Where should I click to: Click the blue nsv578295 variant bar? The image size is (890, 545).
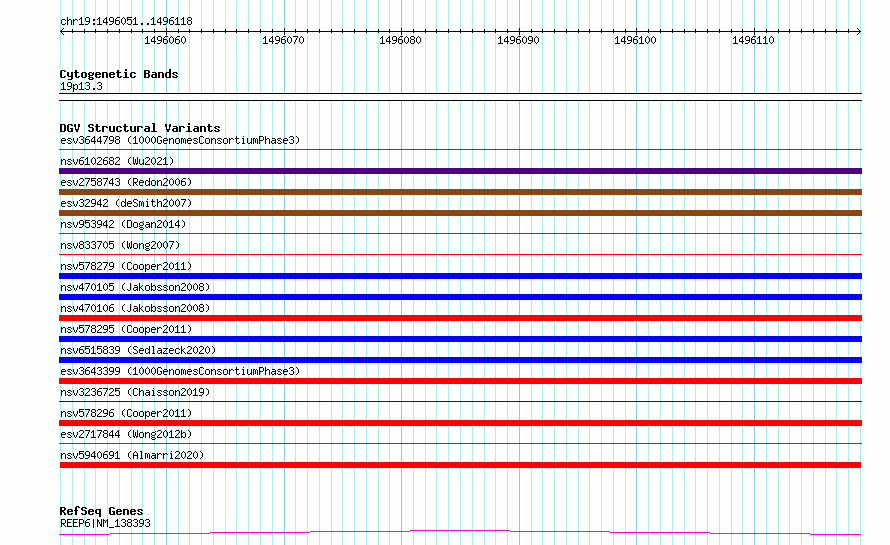(x=460, y=339)
